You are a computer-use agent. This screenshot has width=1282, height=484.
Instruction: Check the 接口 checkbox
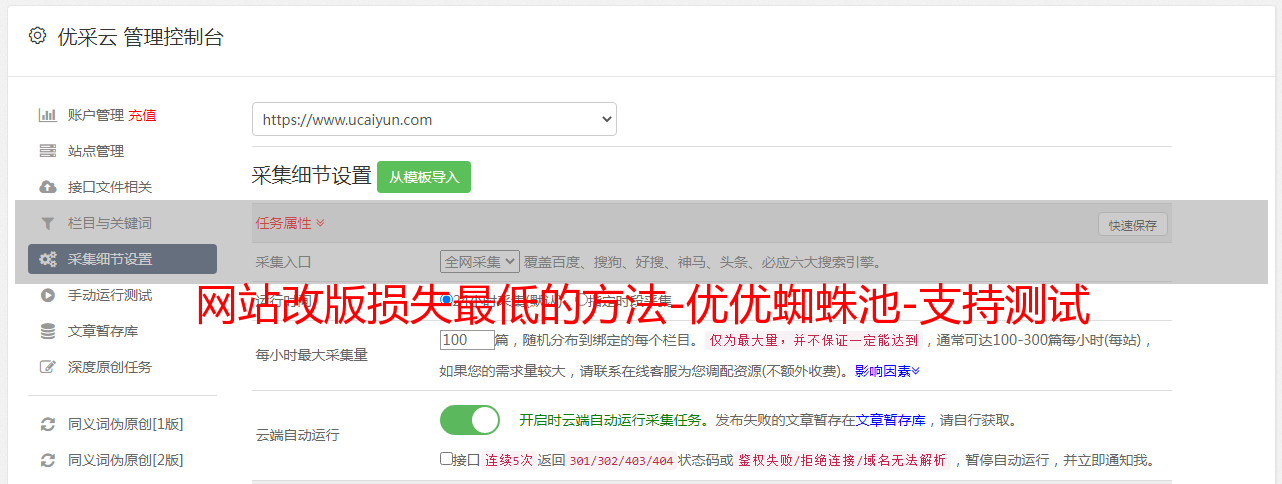447,459
